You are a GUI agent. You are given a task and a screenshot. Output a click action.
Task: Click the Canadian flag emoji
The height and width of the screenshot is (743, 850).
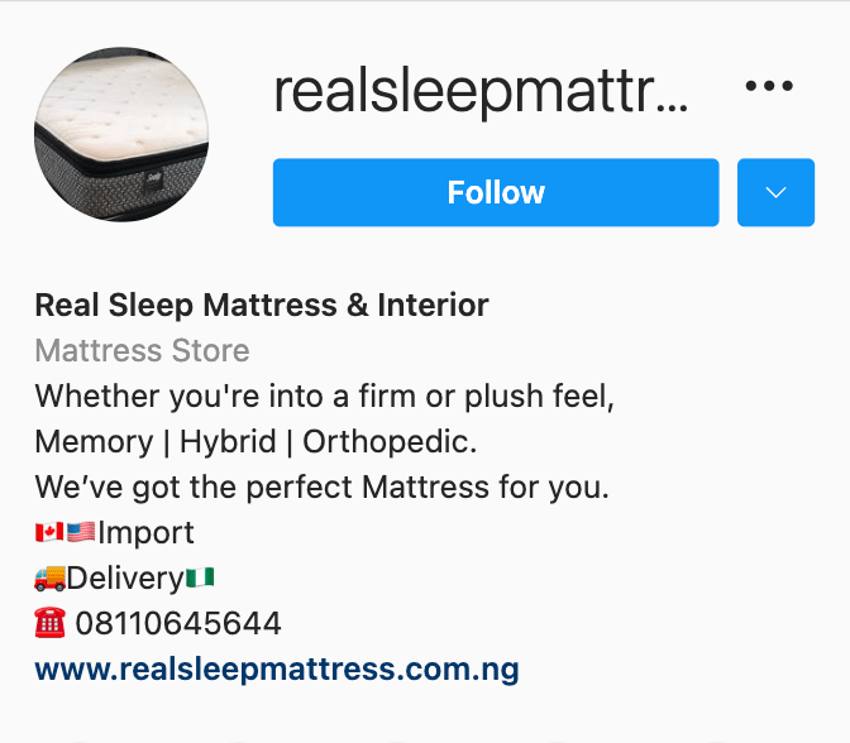[x=49, y=532]
